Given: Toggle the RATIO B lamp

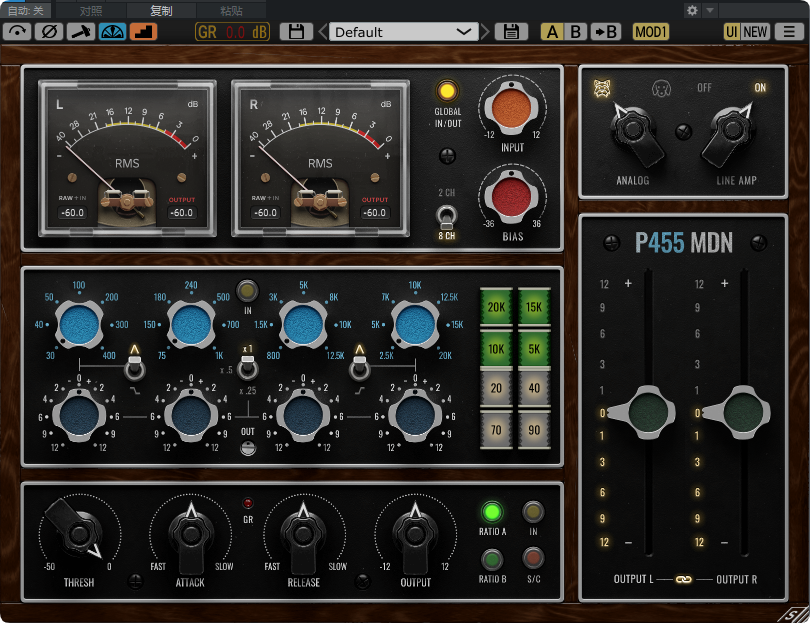Looking at the screenshot, I should click(491, 559).
